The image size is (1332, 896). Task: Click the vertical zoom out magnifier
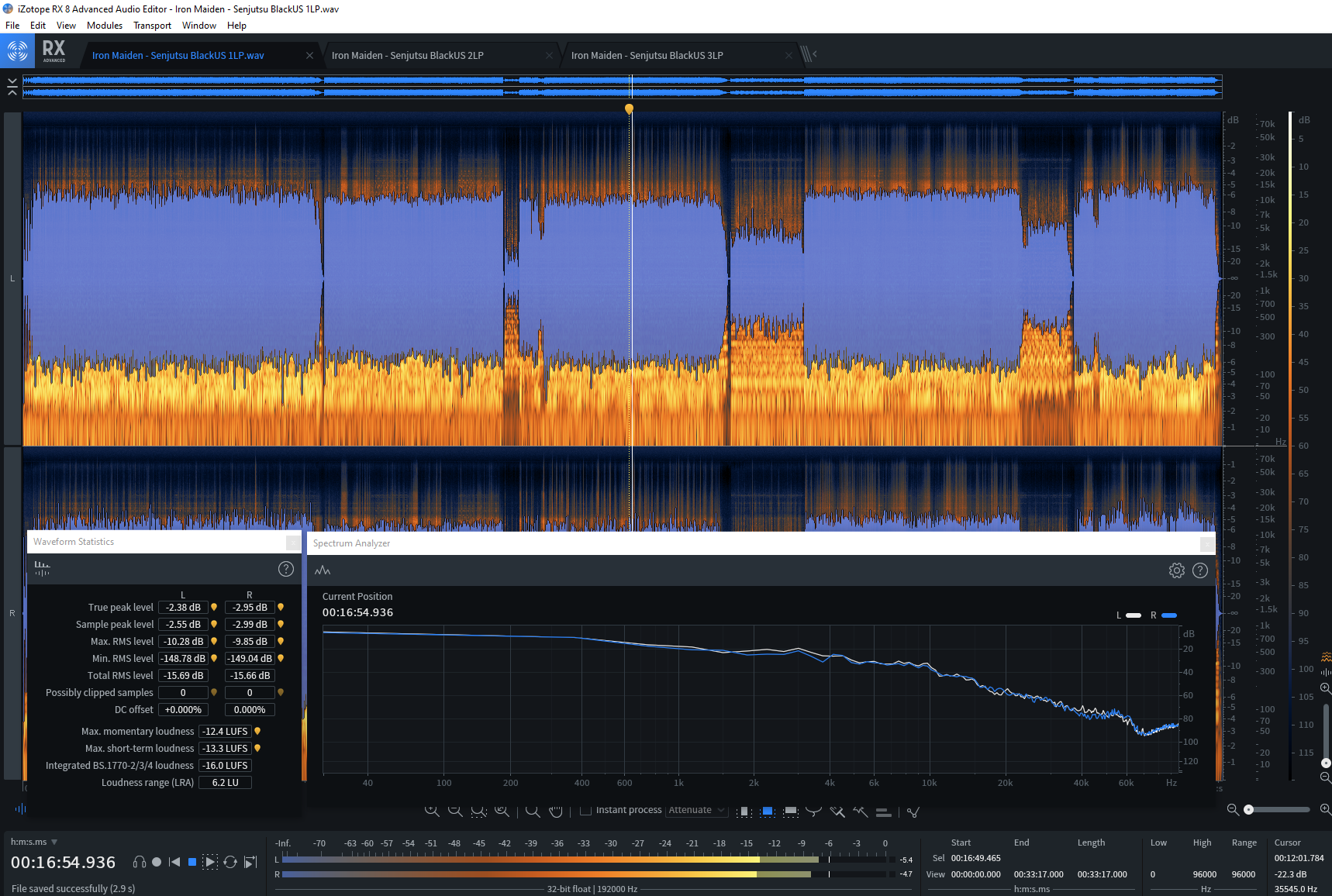pos(1325,777)
